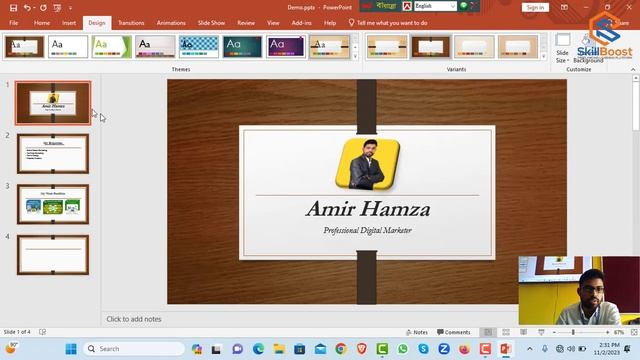Click the Save icon in quick access toolbar
The image size is (640, 360).
point(13,8)
